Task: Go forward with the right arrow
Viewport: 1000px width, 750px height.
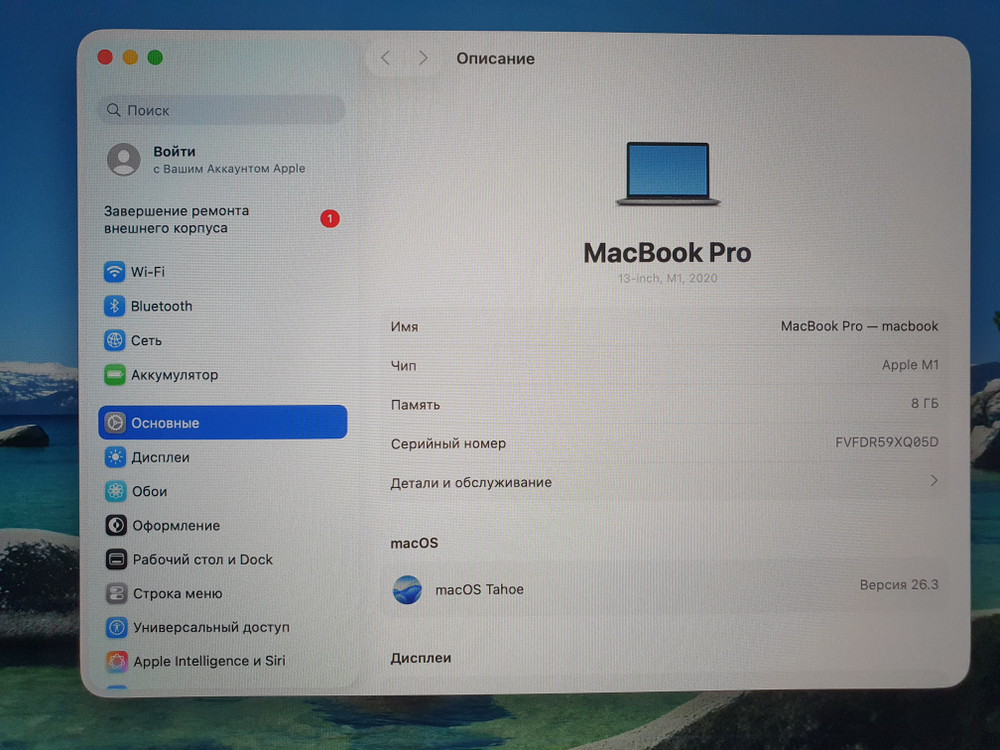Action: [423, 58]
